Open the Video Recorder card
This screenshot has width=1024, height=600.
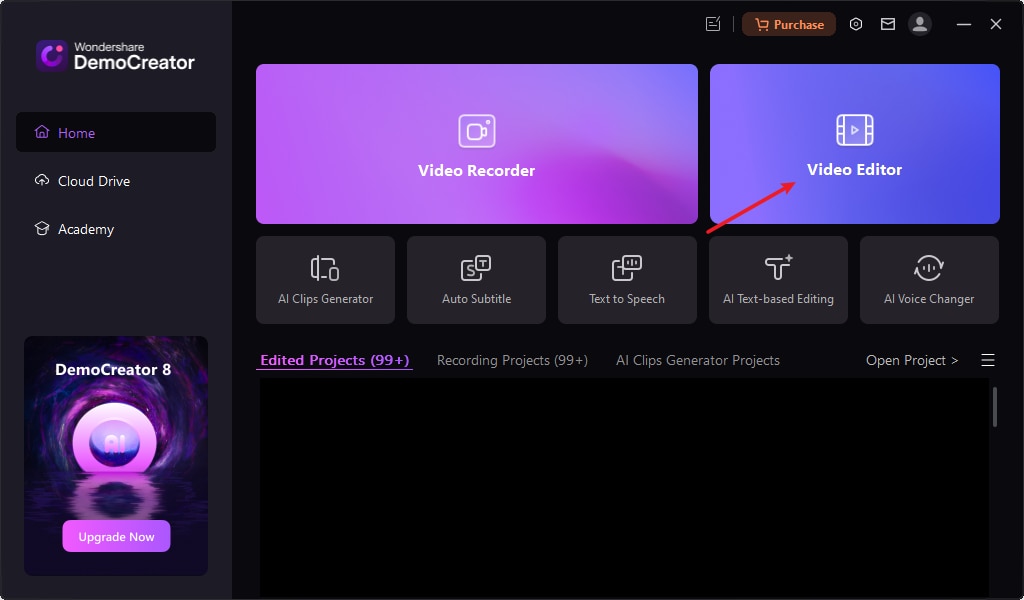(477, 144)
